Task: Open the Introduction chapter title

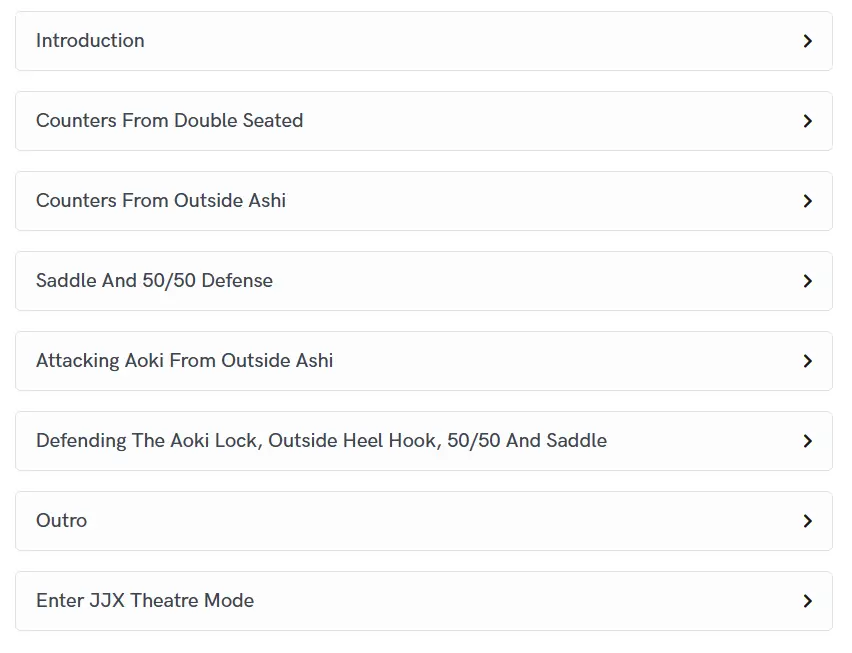Action: 90,41
